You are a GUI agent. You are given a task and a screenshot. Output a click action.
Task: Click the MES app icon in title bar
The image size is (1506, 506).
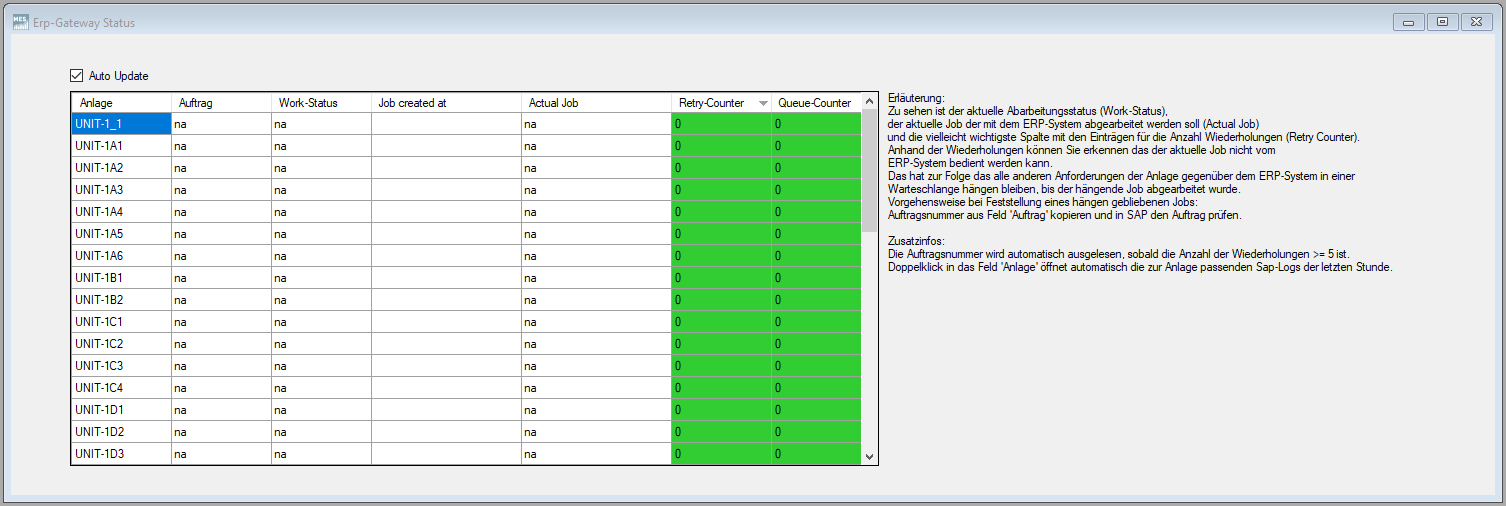click(19, 22)
